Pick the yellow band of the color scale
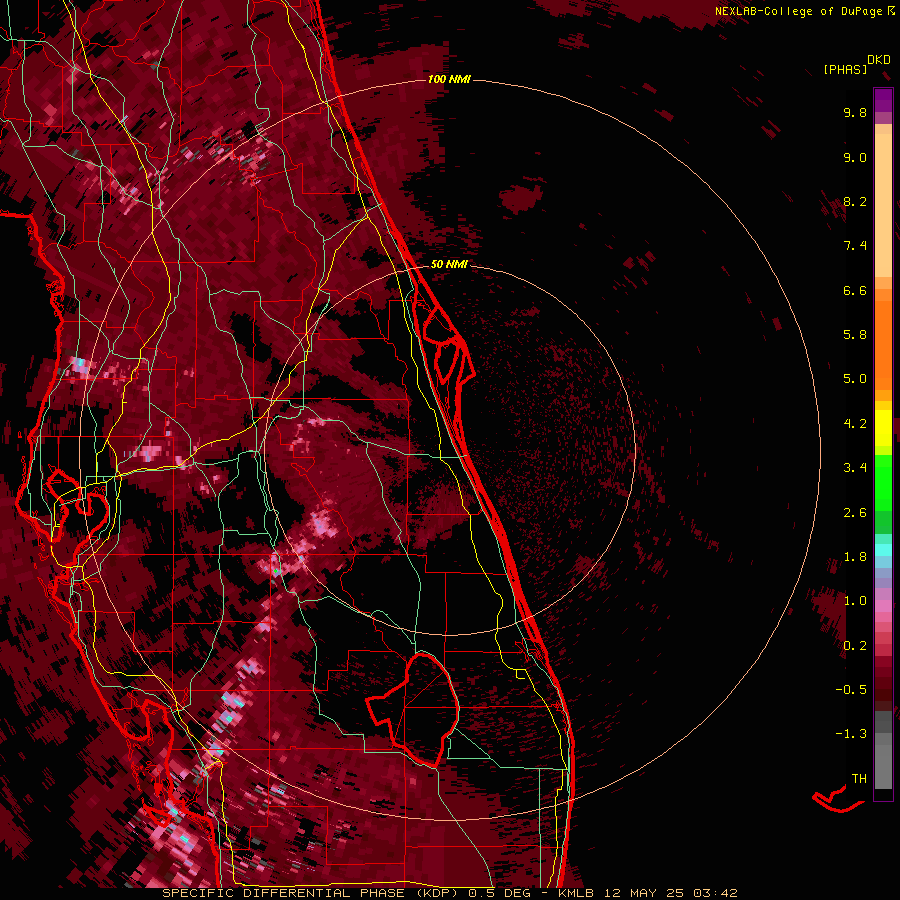This screenshot has height=900, width=900. 883,428
